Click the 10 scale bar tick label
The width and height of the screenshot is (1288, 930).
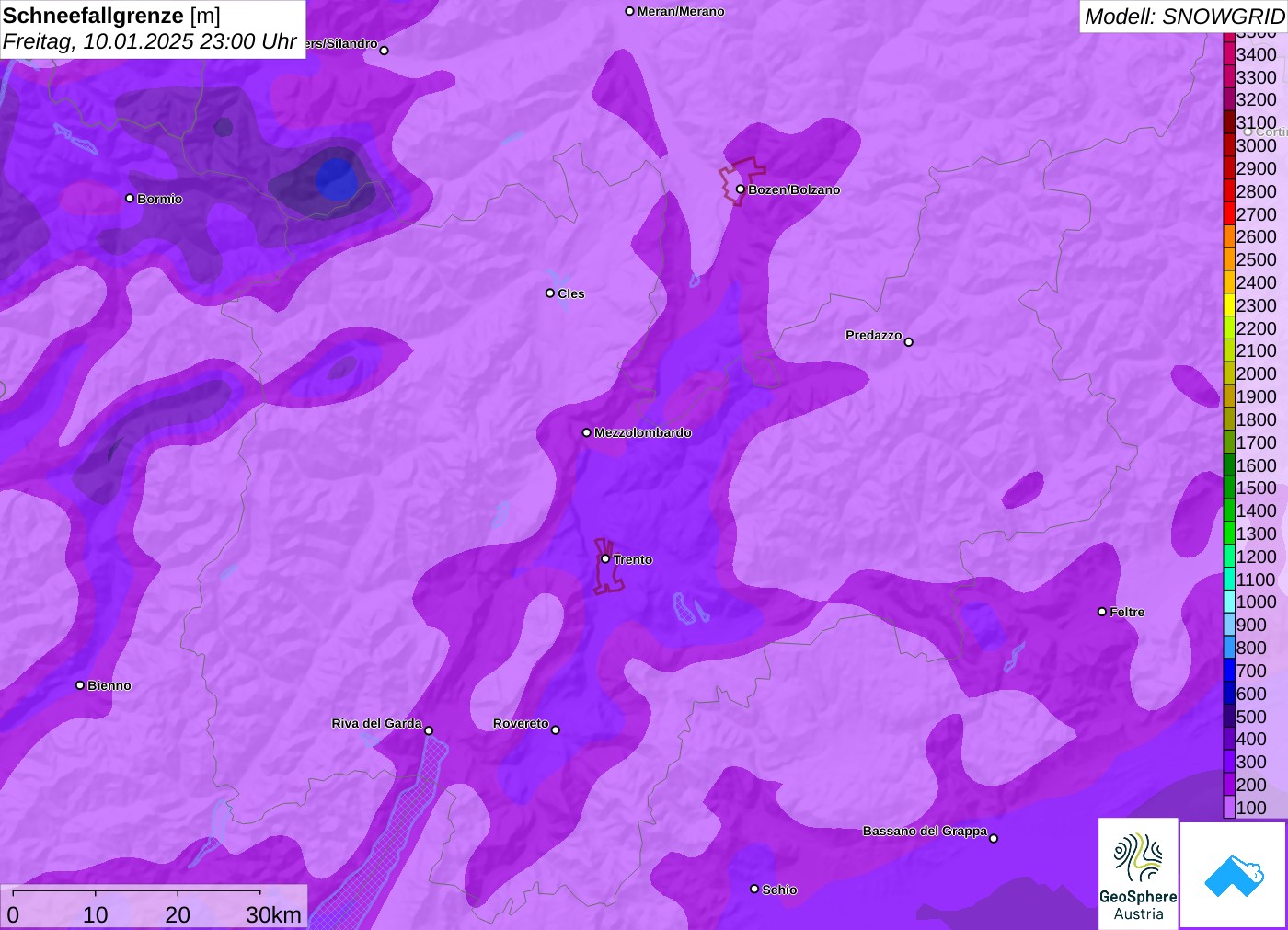click(x=96, y=914)
